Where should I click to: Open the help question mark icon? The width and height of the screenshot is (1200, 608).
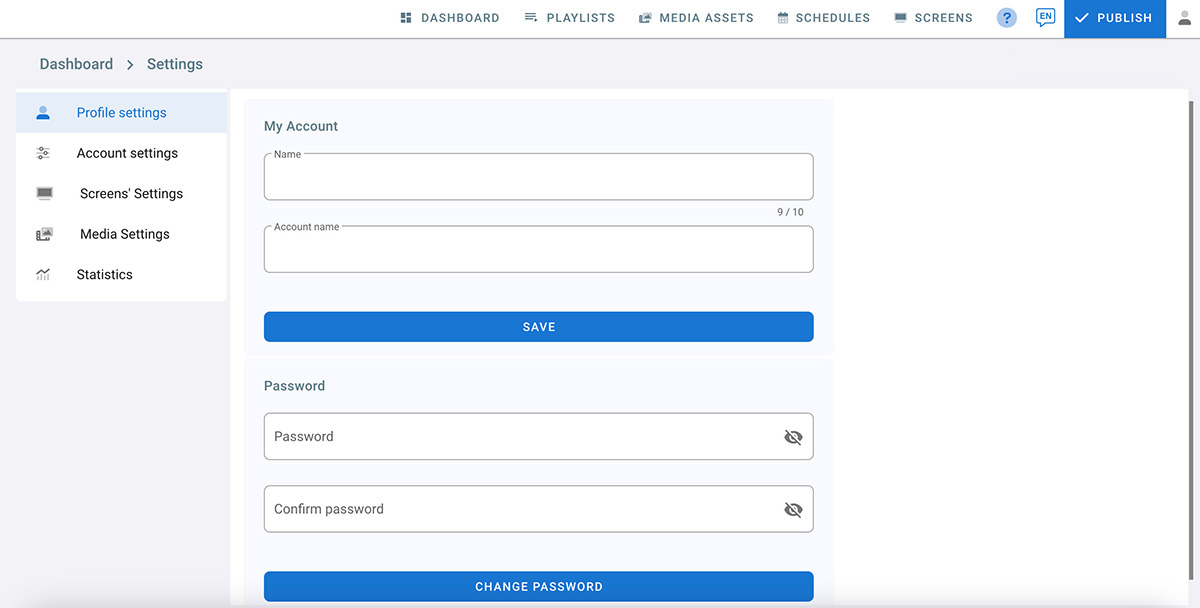click(1007, 17)
